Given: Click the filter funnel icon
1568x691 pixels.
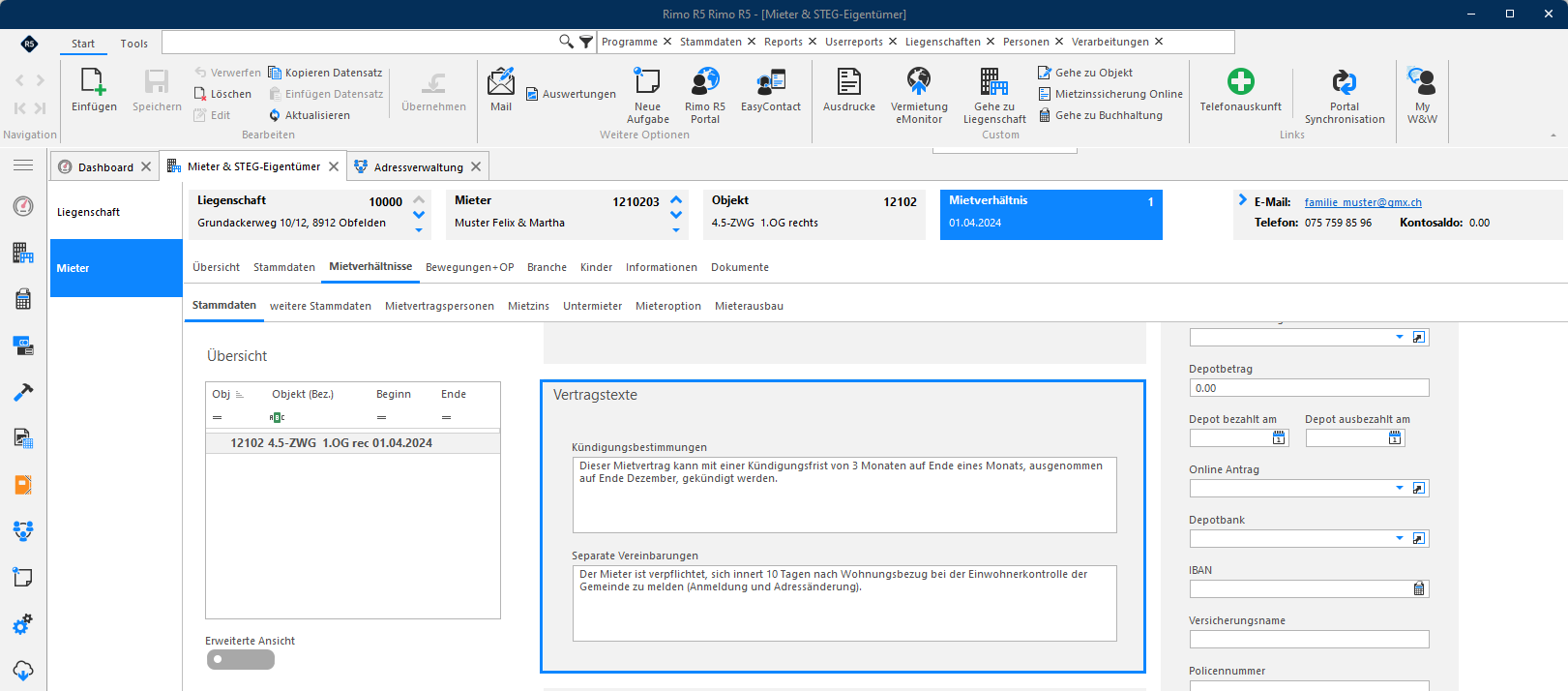Looking at the screenshot, I should tap(586, 42).
